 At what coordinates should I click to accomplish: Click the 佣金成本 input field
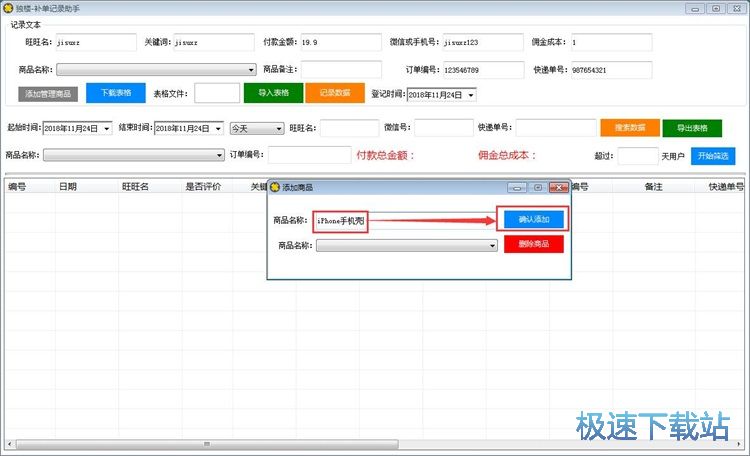click(611, 42)
